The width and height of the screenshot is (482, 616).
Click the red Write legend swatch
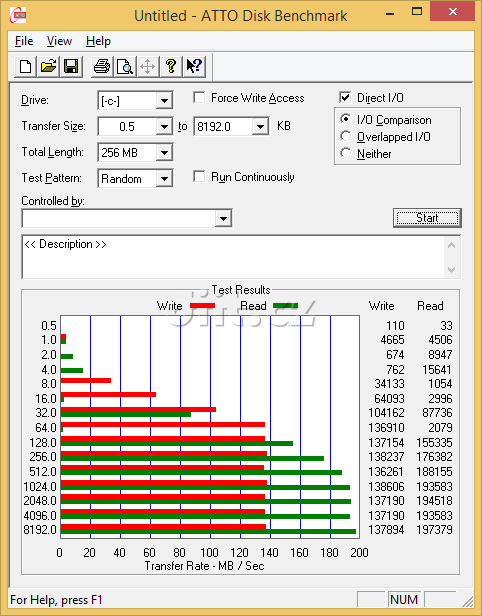tap(202, 306)
